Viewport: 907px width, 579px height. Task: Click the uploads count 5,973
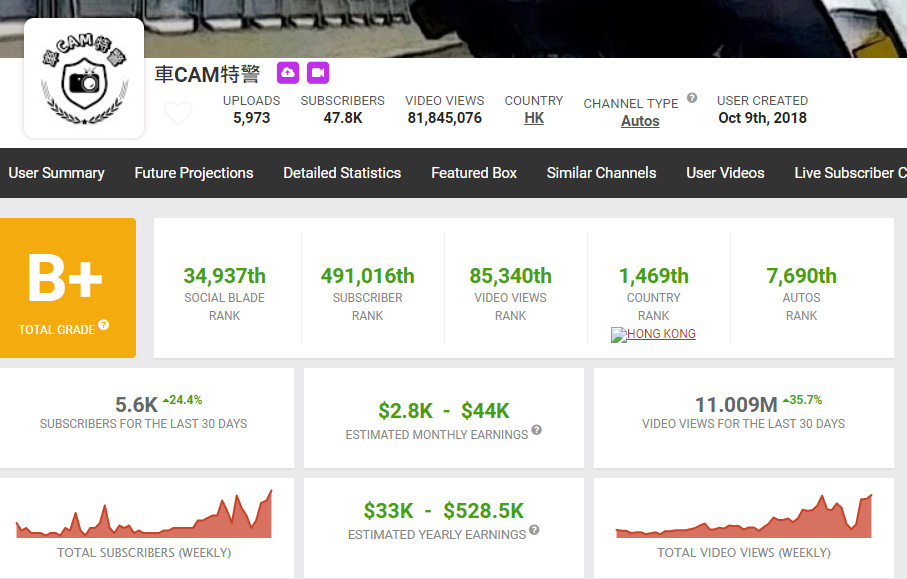(252, 118)
